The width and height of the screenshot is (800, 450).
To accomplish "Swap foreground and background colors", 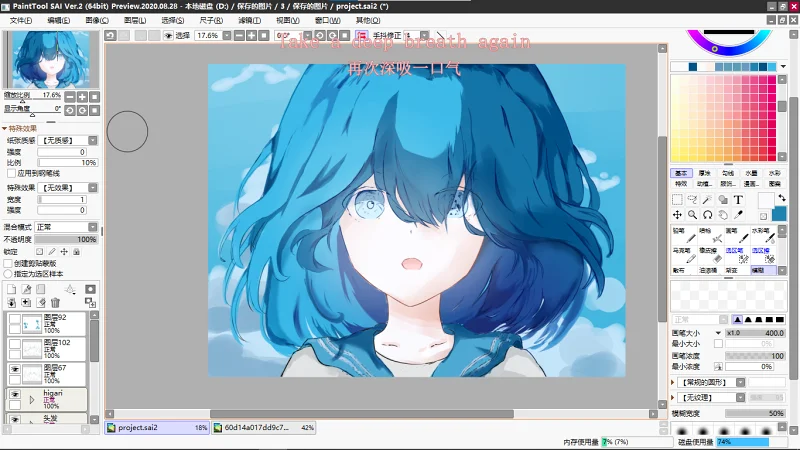I will click(782, 197).
